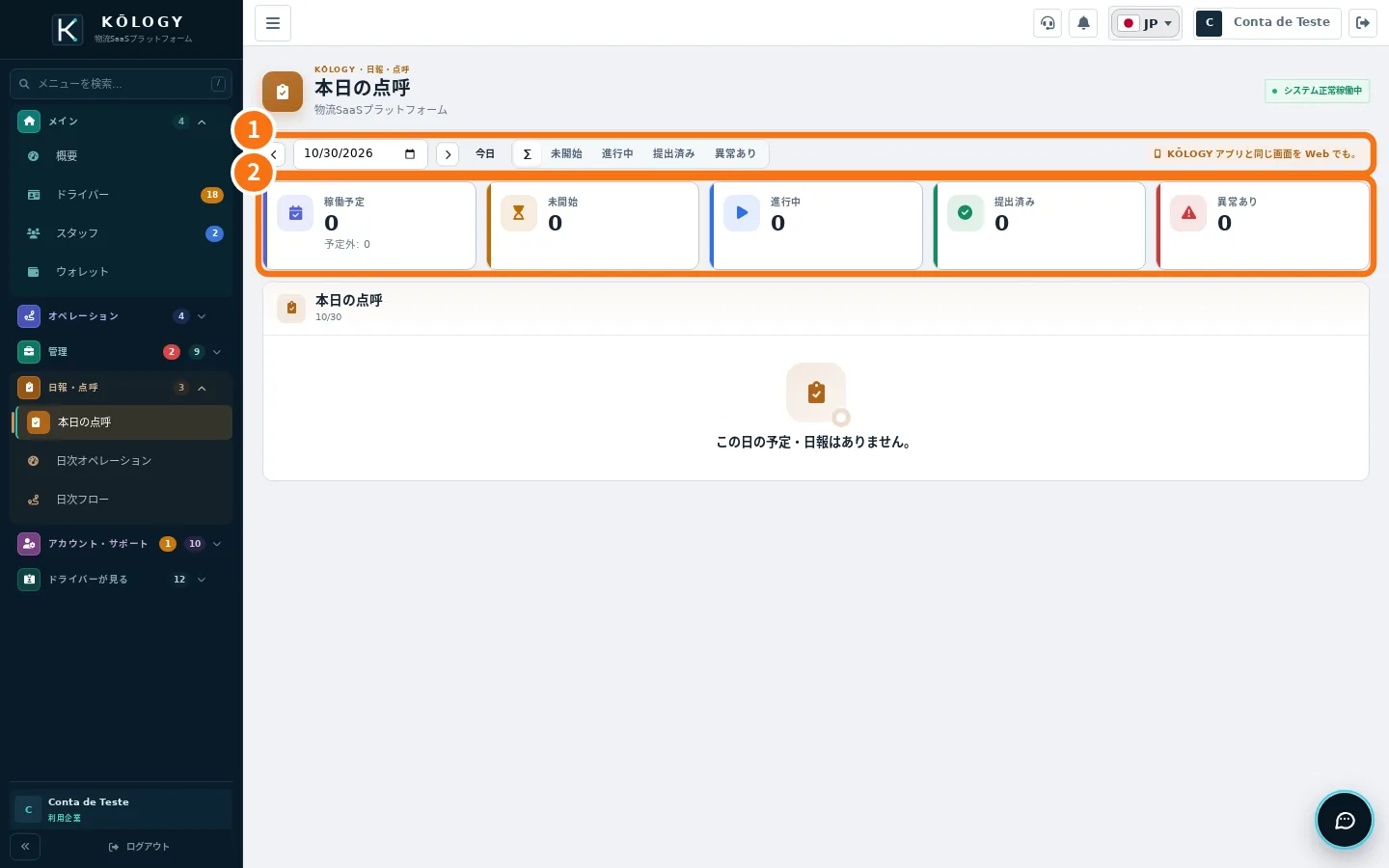Filter by 進行中 status tab
The width and height of the screenshot is (1389, 868).
617,154
